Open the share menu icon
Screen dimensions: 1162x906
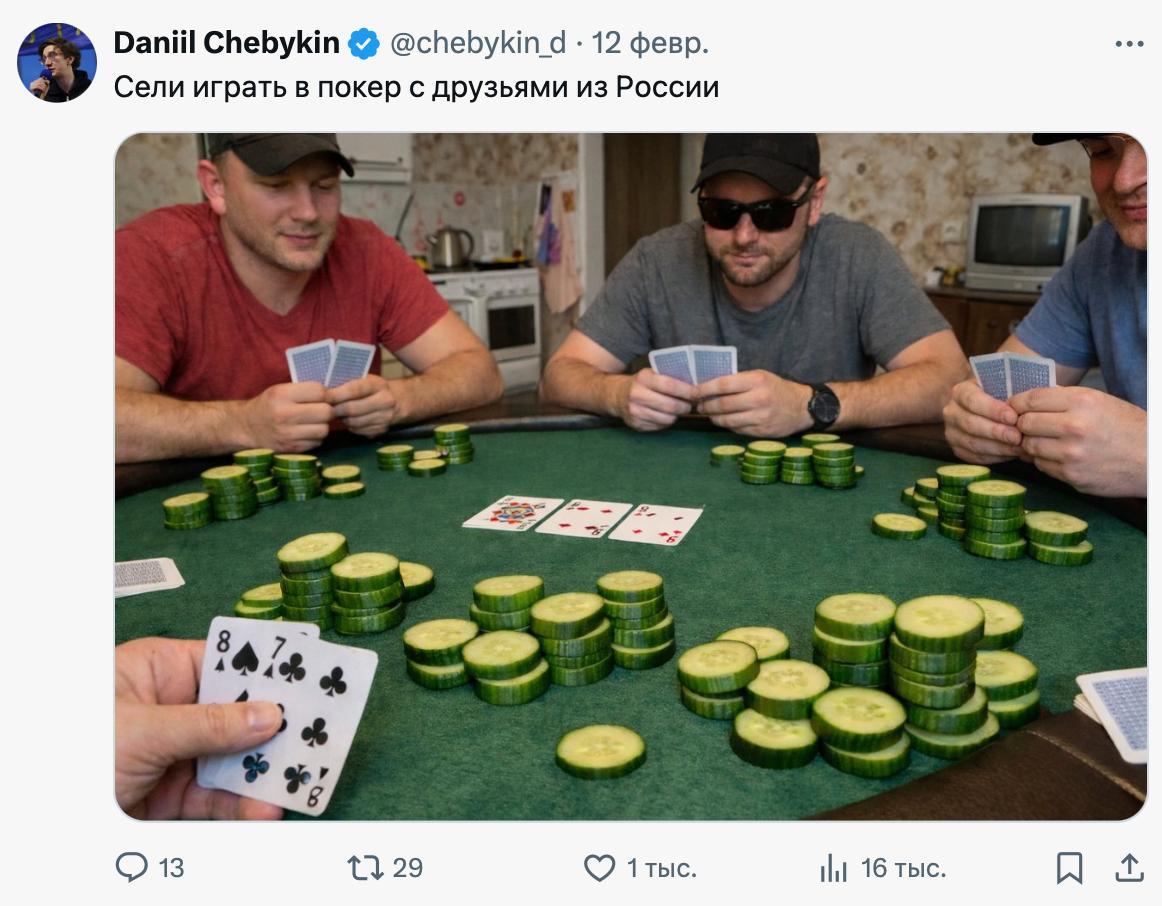(1129, 867)
